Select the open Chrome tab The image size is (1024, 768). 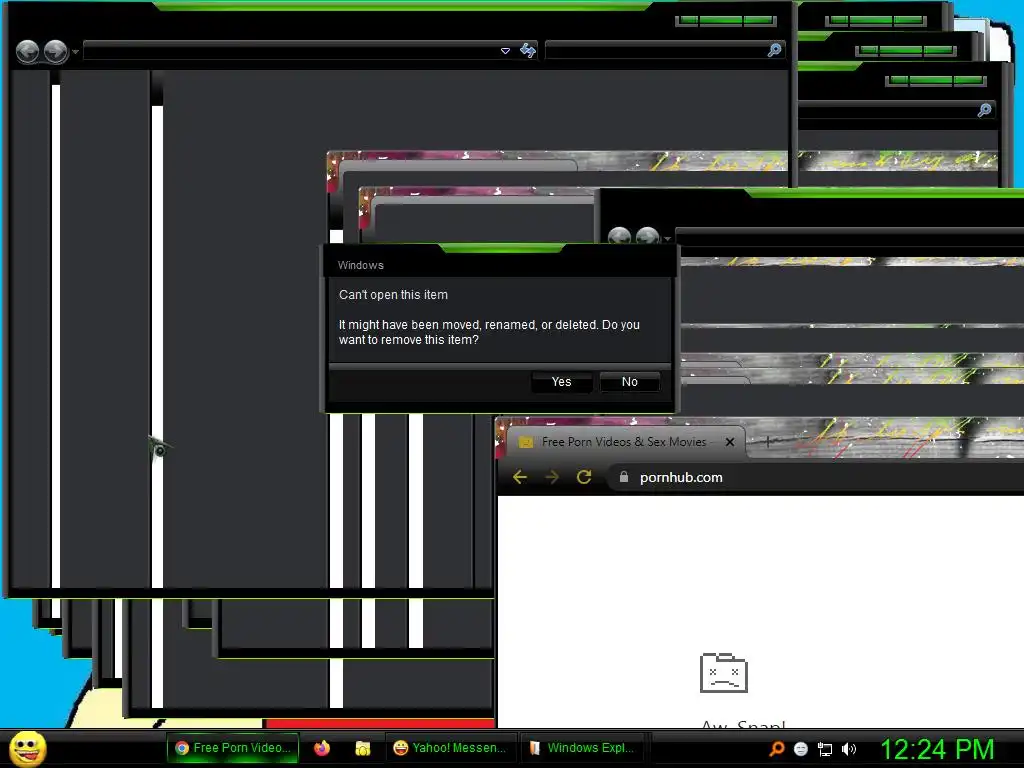(624, 442)
